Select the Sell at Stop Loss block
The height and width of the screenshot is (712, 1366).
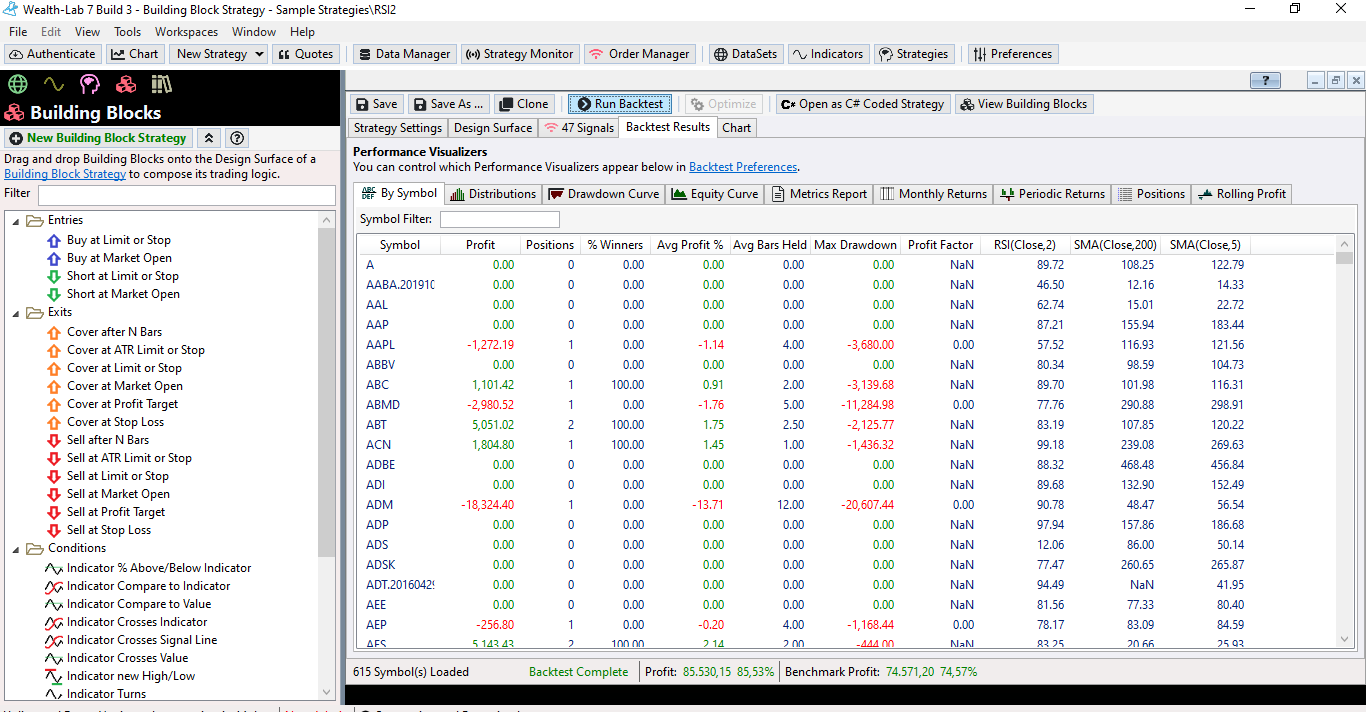109,530
